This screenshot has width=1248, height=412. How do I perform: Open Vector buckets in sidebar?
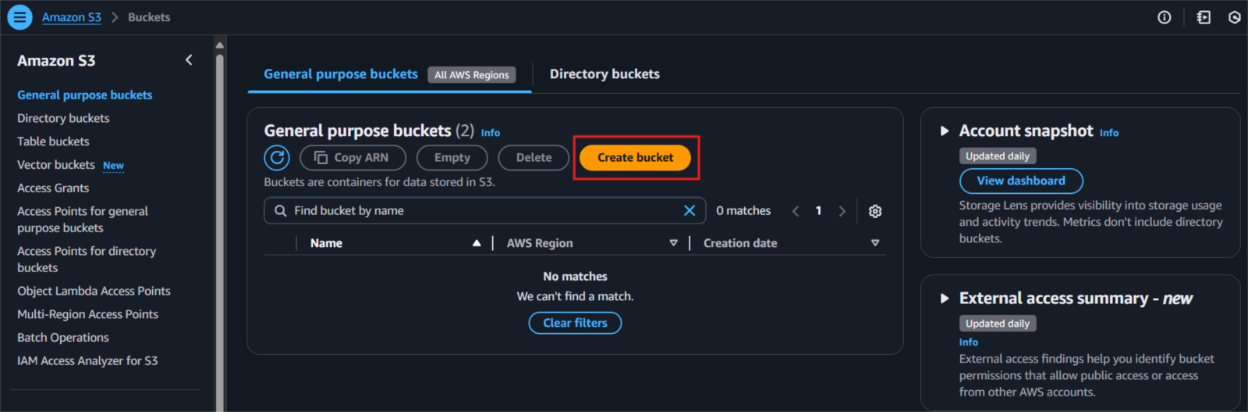click(56, 164)
